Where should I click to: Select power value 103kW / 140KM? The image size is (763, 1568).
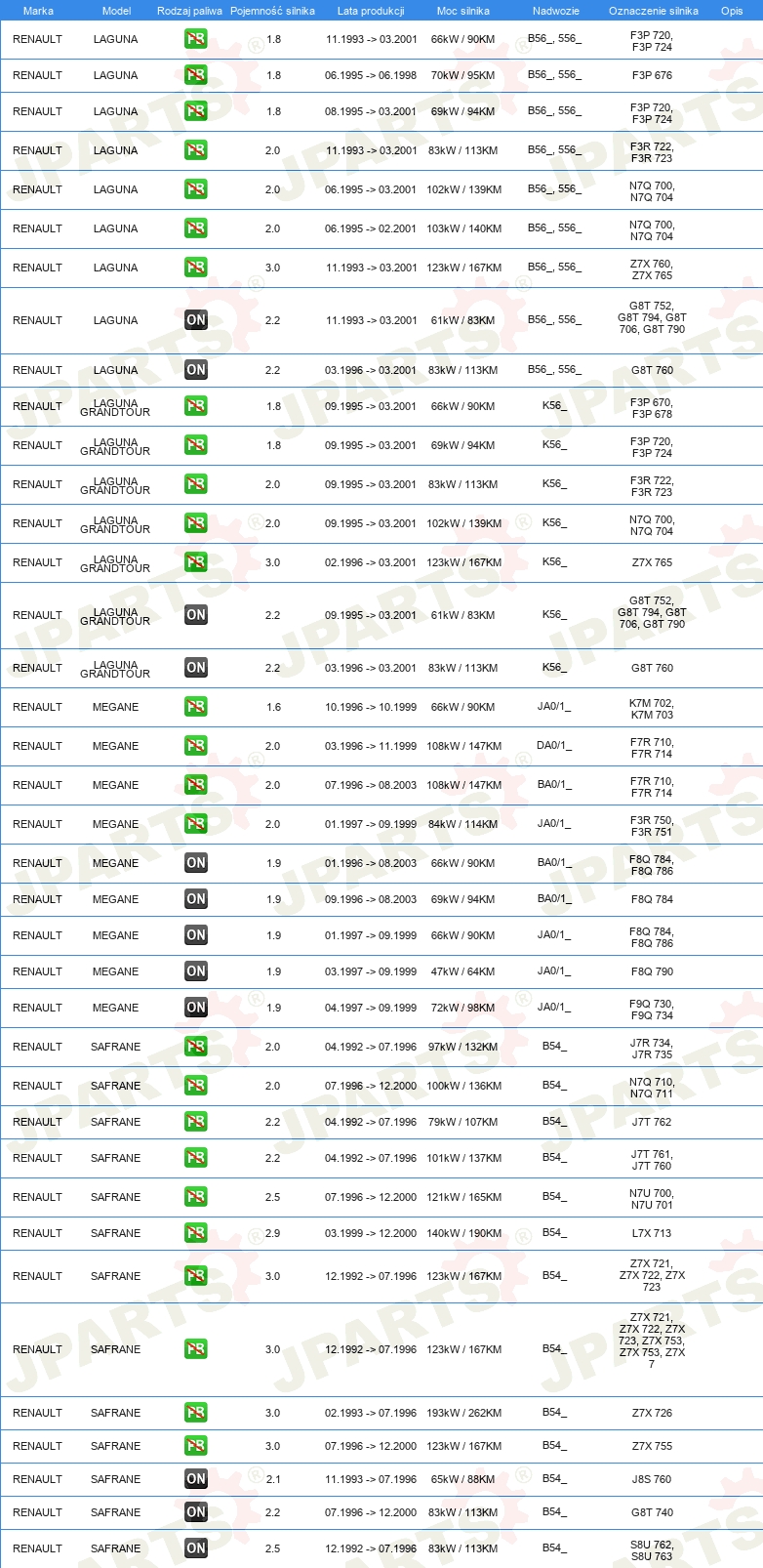(463, 228)
